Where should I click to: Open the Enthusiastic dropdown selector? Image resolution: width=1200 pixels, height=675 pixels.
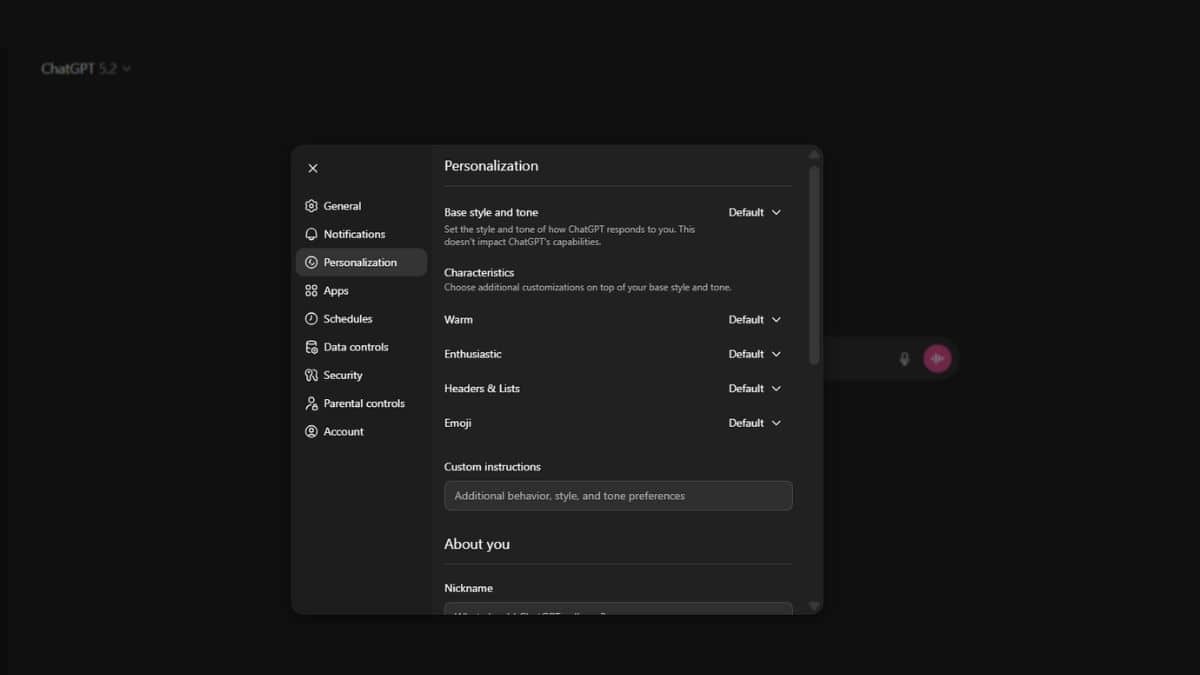pyautogui.click(x=755, y=354)
